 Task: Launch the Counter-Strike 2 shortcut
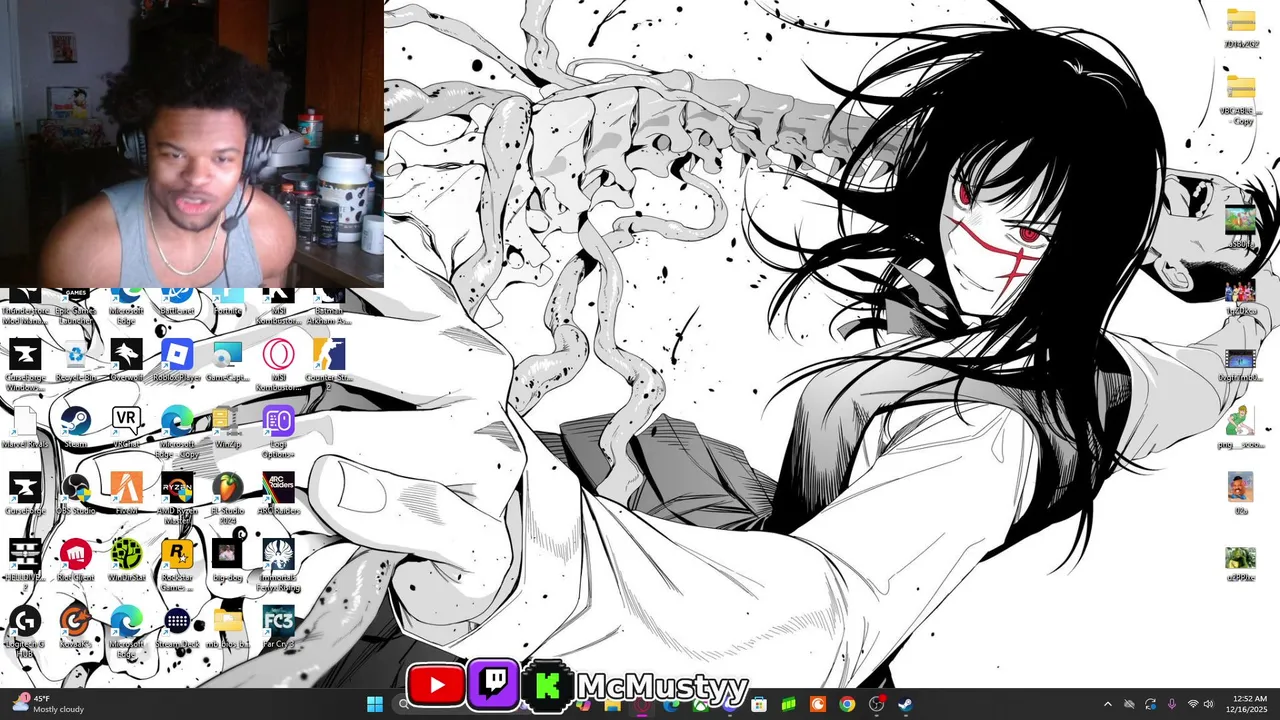coord(329,361)
